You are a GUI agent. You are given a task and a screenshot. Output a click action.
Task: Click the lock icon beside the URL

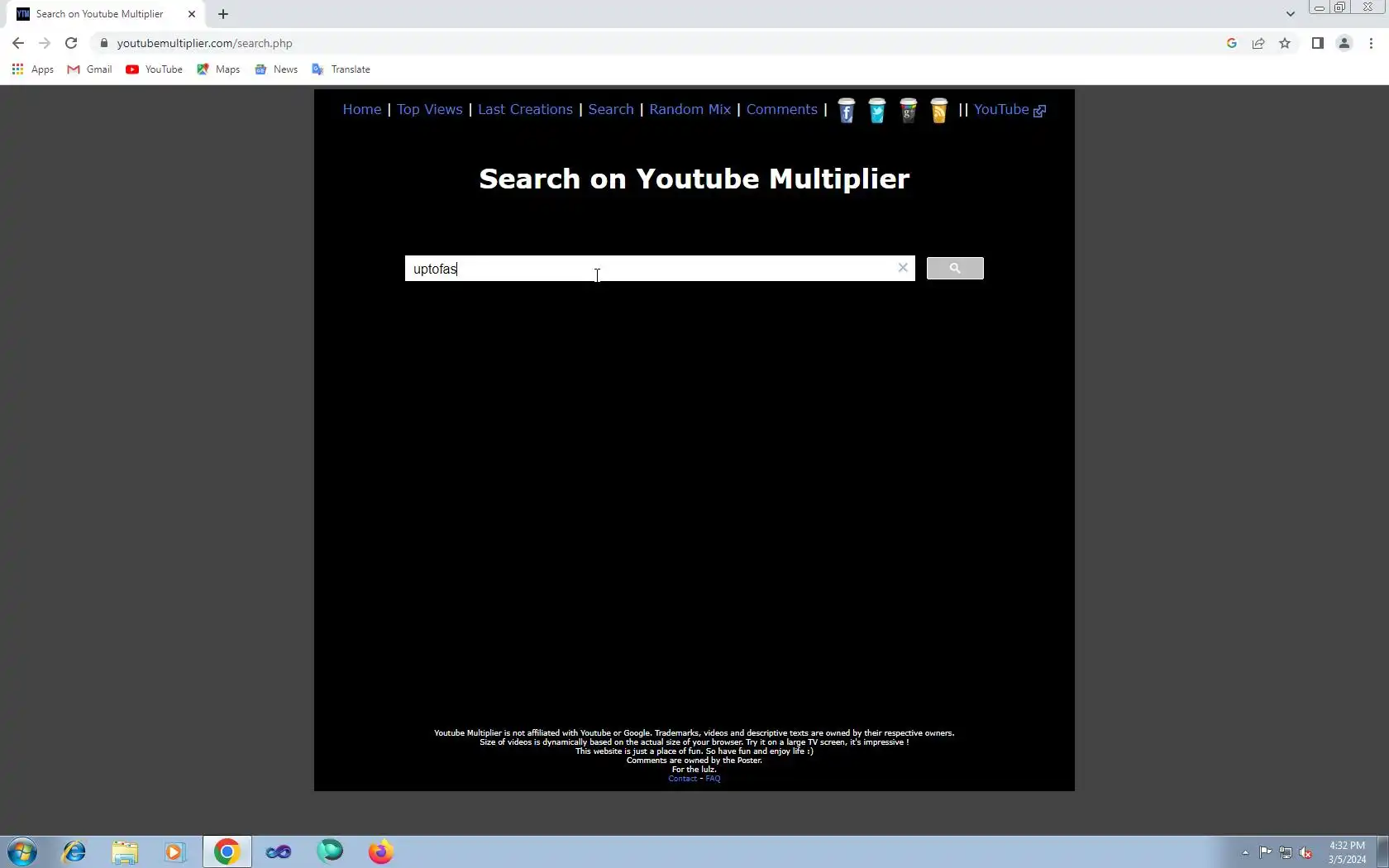click(103, 43)
